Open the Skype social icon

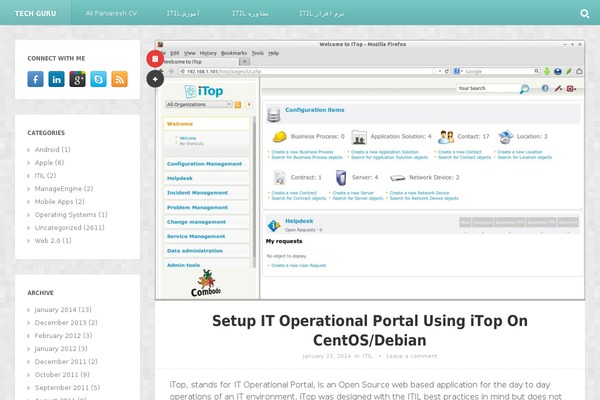(98, 79)
